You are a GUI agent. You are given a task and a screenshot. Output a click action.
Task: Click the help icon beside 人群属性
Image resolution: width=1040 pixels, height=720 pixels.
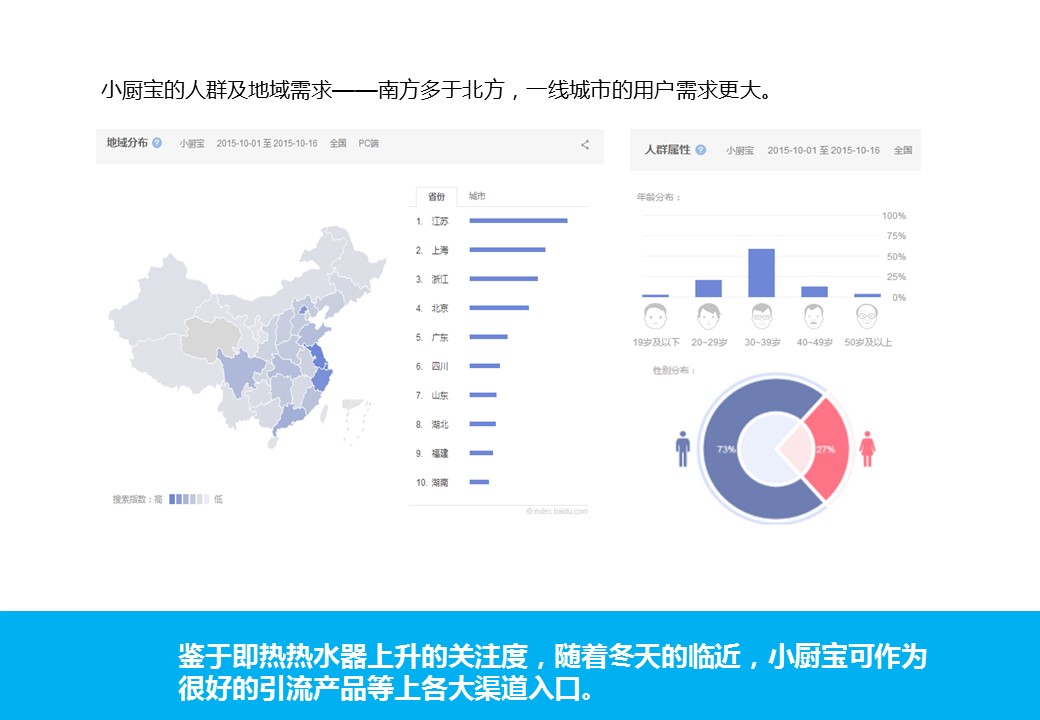pos(701,150)
